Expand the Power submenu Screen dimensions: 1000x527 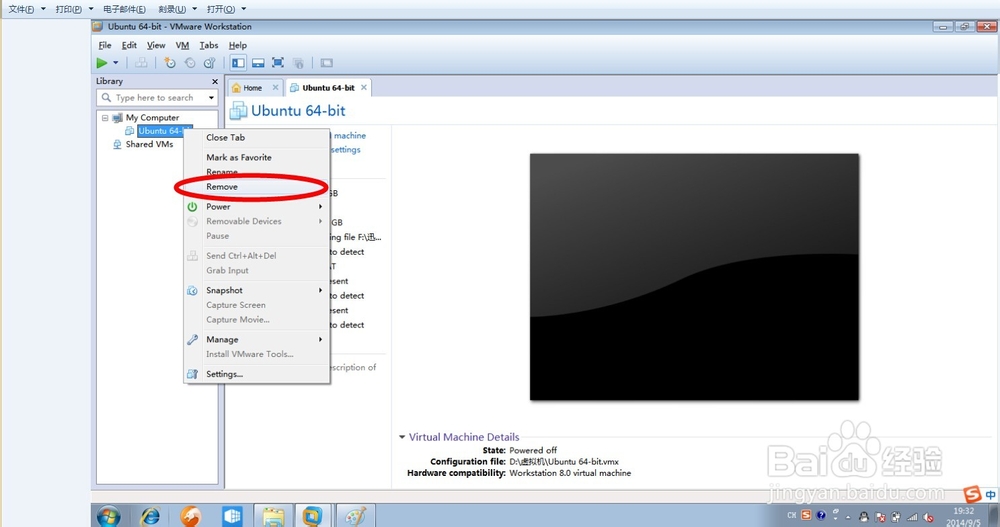click(257, 207)
